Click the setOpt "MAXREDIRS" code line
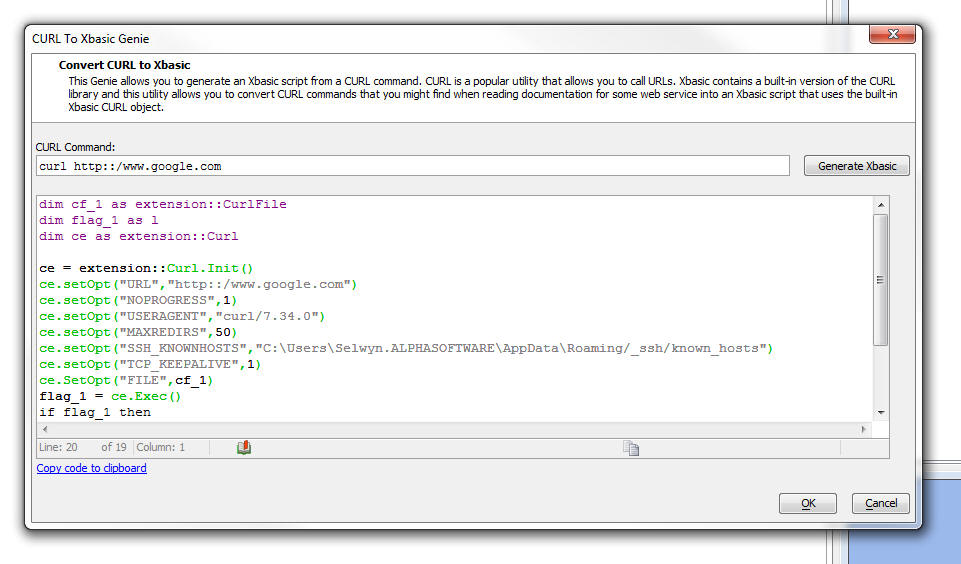Image resolution: width=961 pixels, height=564 pixels. pyautogui.click(x=138, y=332)
